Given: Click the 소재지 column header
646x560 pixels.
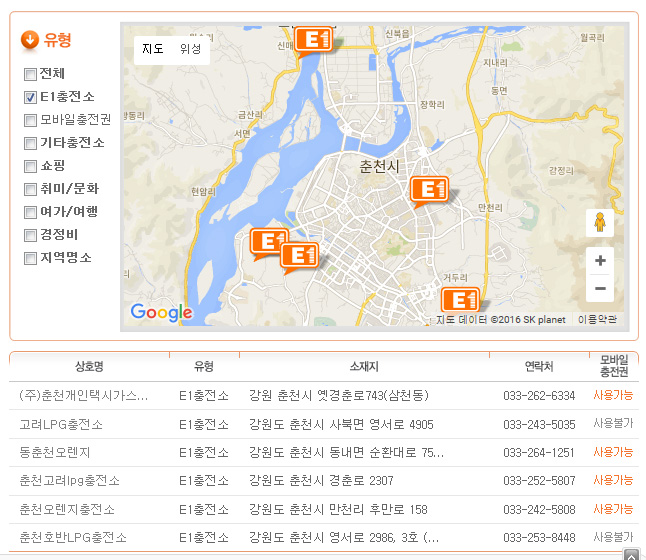Looking at the screenshot, I should [x=364, y=366].
